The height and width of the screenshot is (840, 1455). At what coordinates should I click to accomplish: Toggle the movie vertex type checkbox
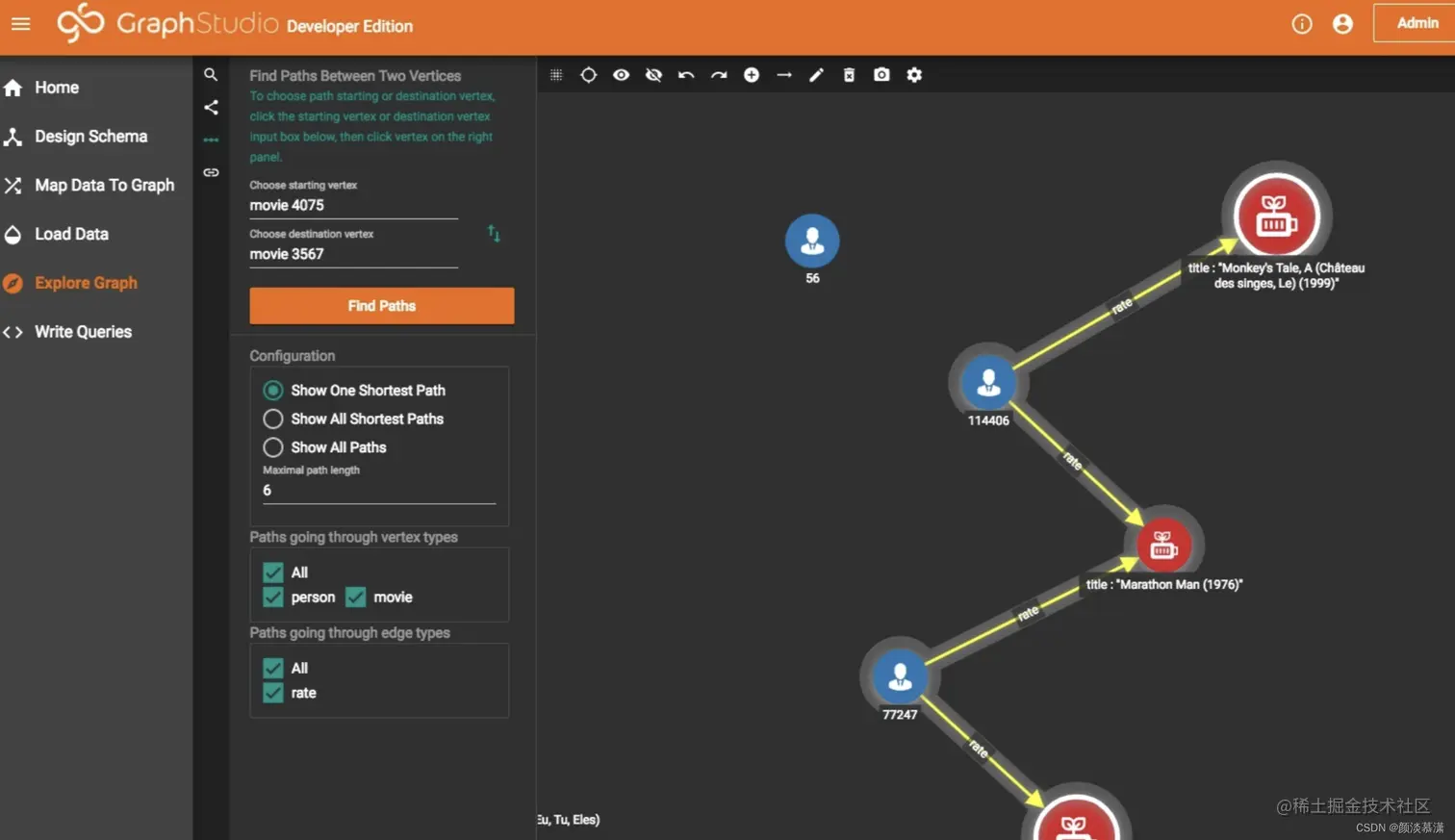pyautogui.click(x=356, y=598)
